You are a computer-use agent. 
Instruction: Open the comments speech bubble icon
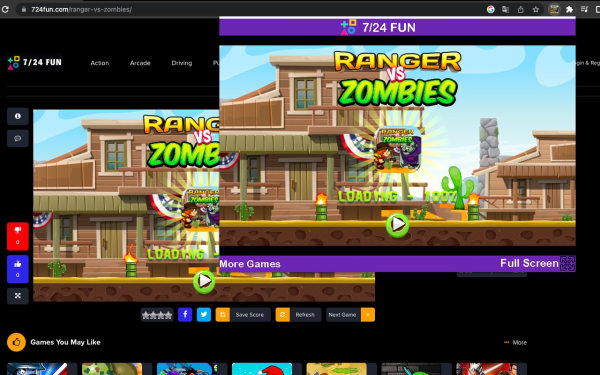click(18, 138)
